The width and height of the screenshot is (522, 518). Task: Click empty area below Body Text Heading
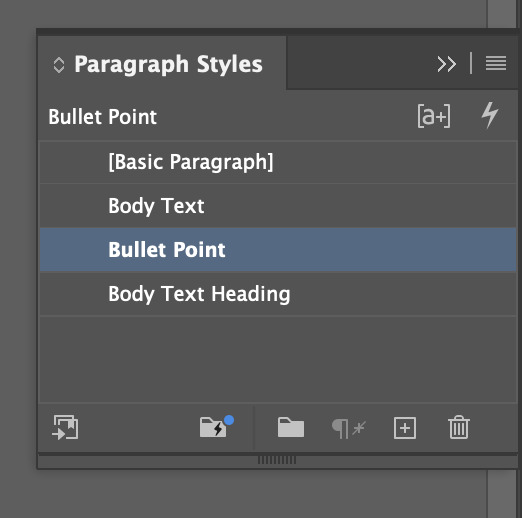tap(278, 359)
